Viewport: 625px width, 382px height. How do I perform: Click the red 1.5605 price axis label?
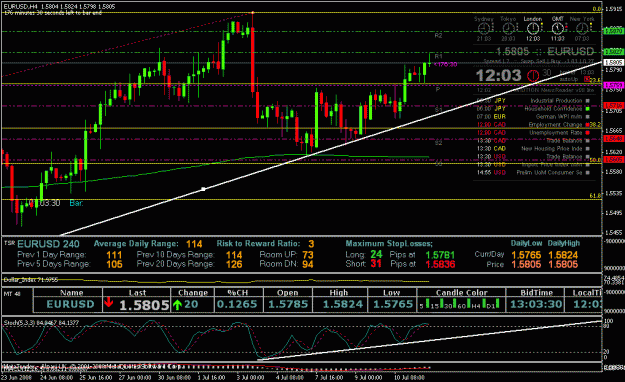(x=614, y=159)
